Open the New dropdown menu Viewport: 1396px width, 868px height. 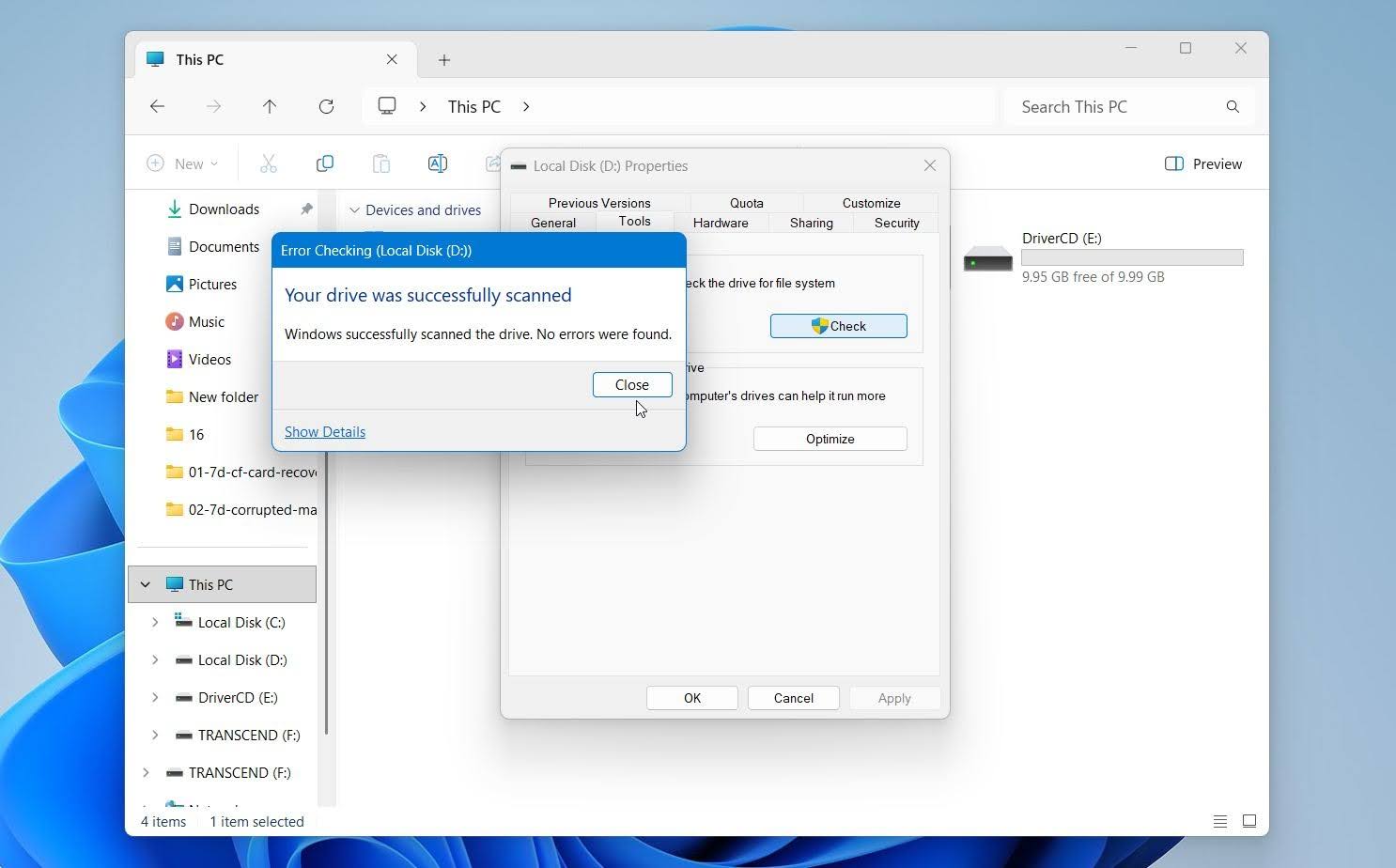tap(182, 163)
